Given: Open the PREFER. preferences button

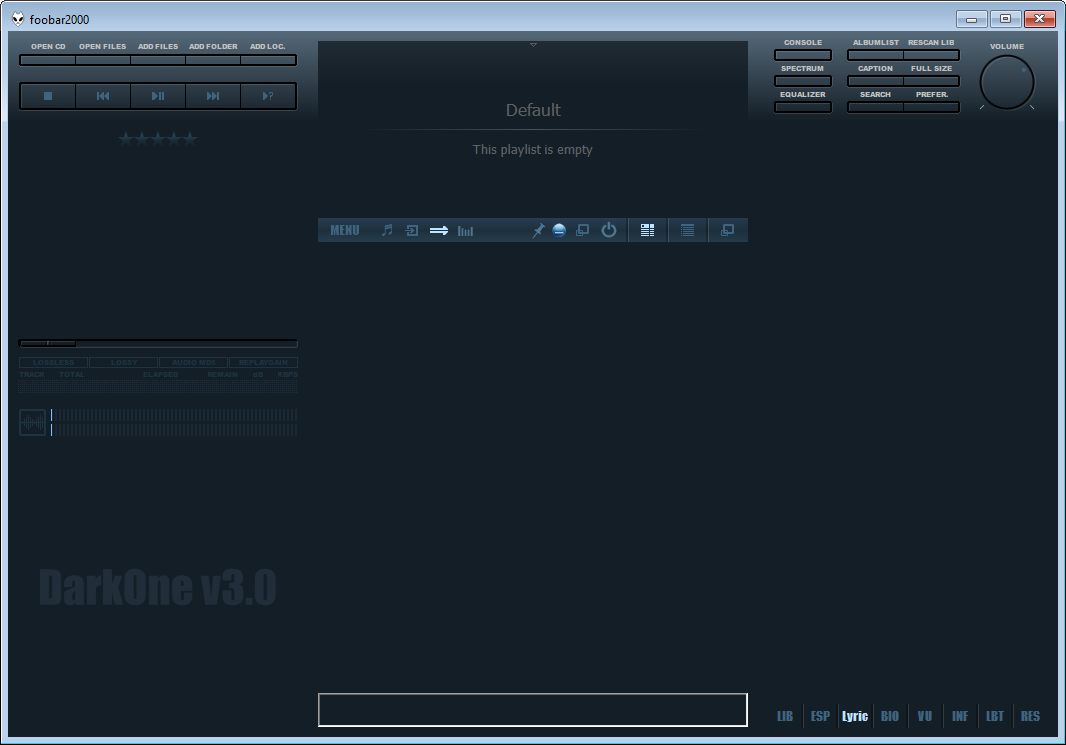Looking at the screenshot, I should (x=931, y=107).
